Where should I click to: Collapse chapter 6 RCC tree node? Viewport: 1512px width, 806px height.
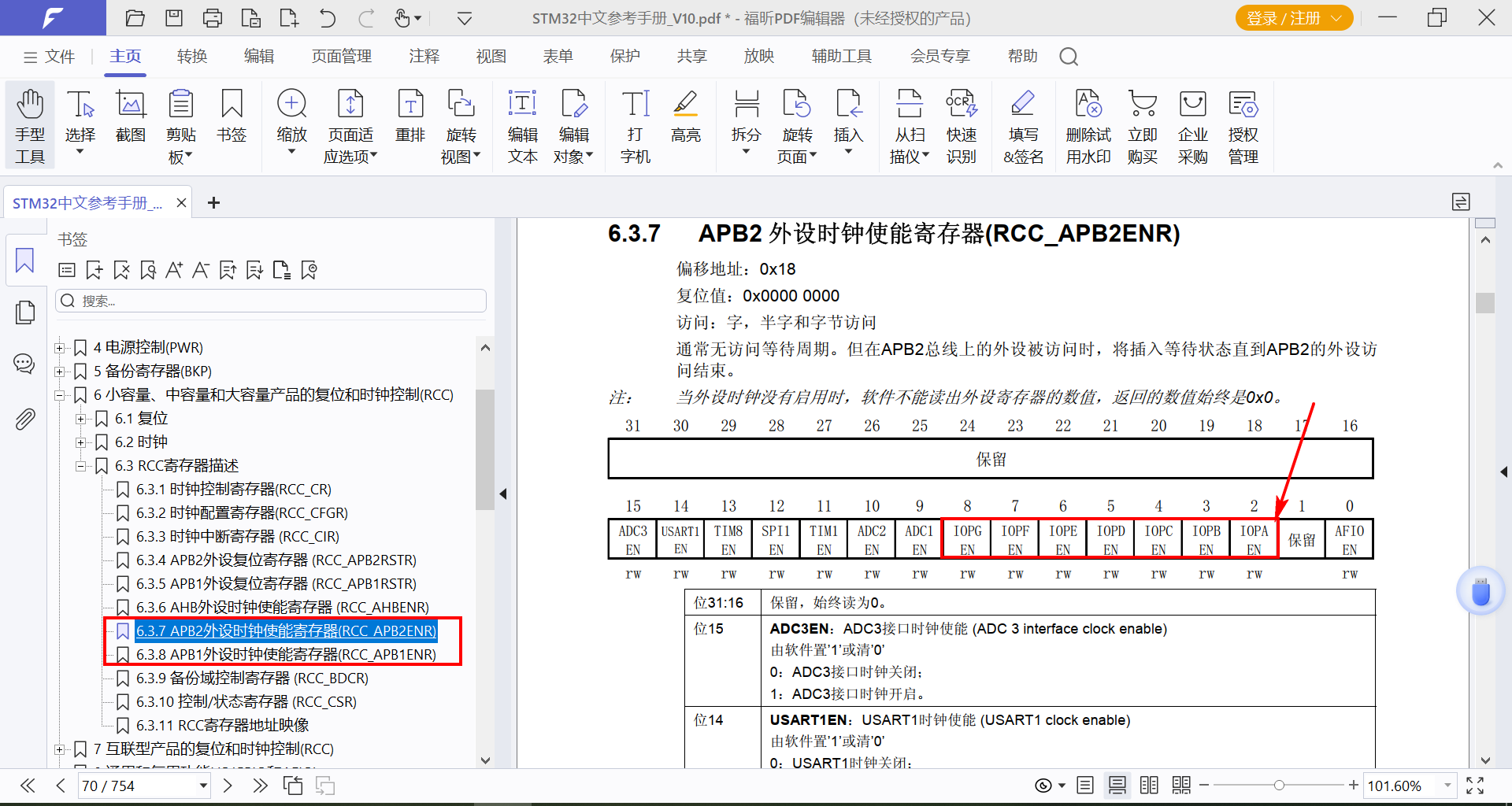[x=59, y=394]
